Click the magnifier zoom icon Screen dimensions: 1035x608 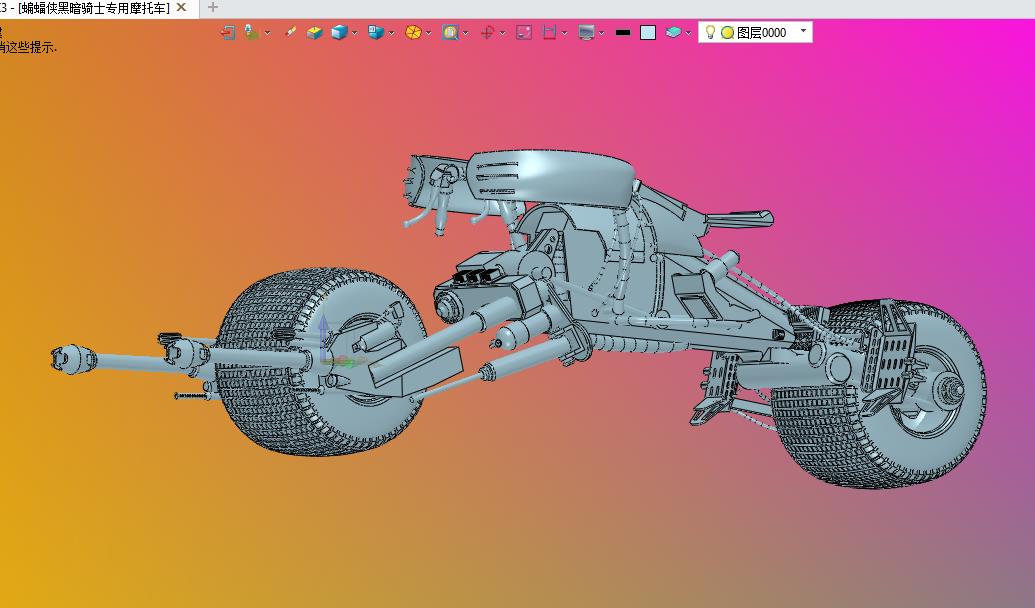pos(450,32)
